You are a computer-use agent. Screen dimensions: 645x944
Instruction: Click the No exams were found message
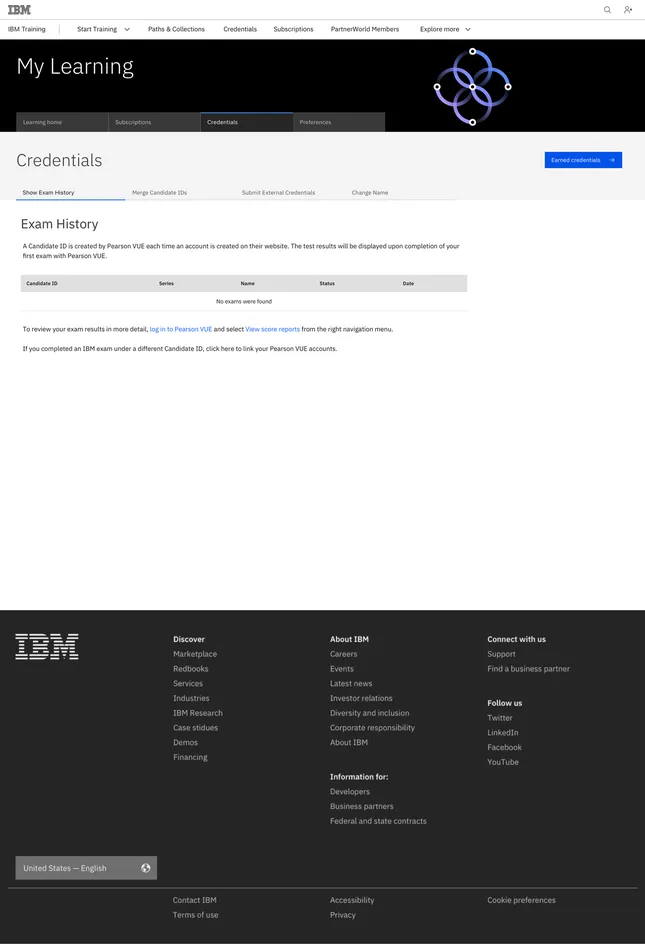[244, 302]
